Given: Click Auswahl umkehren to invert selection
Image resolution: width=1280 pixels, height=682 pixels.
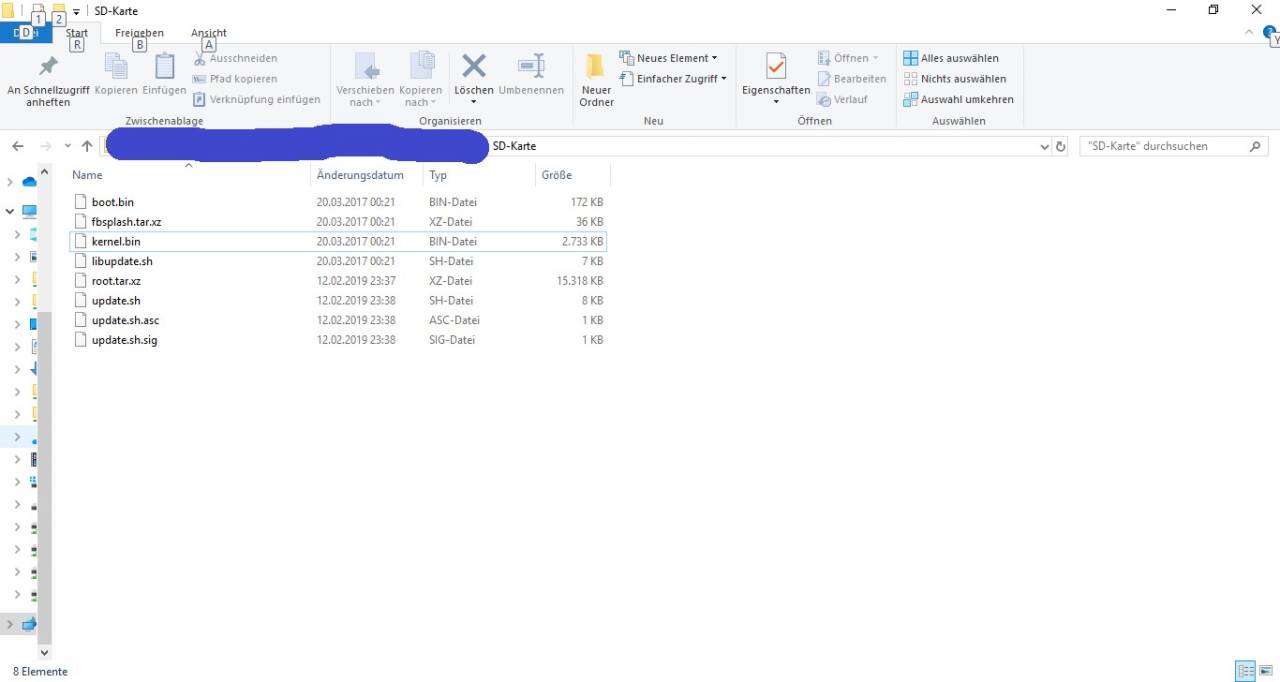Looking at the screenshot, I should tap(958, 99).
